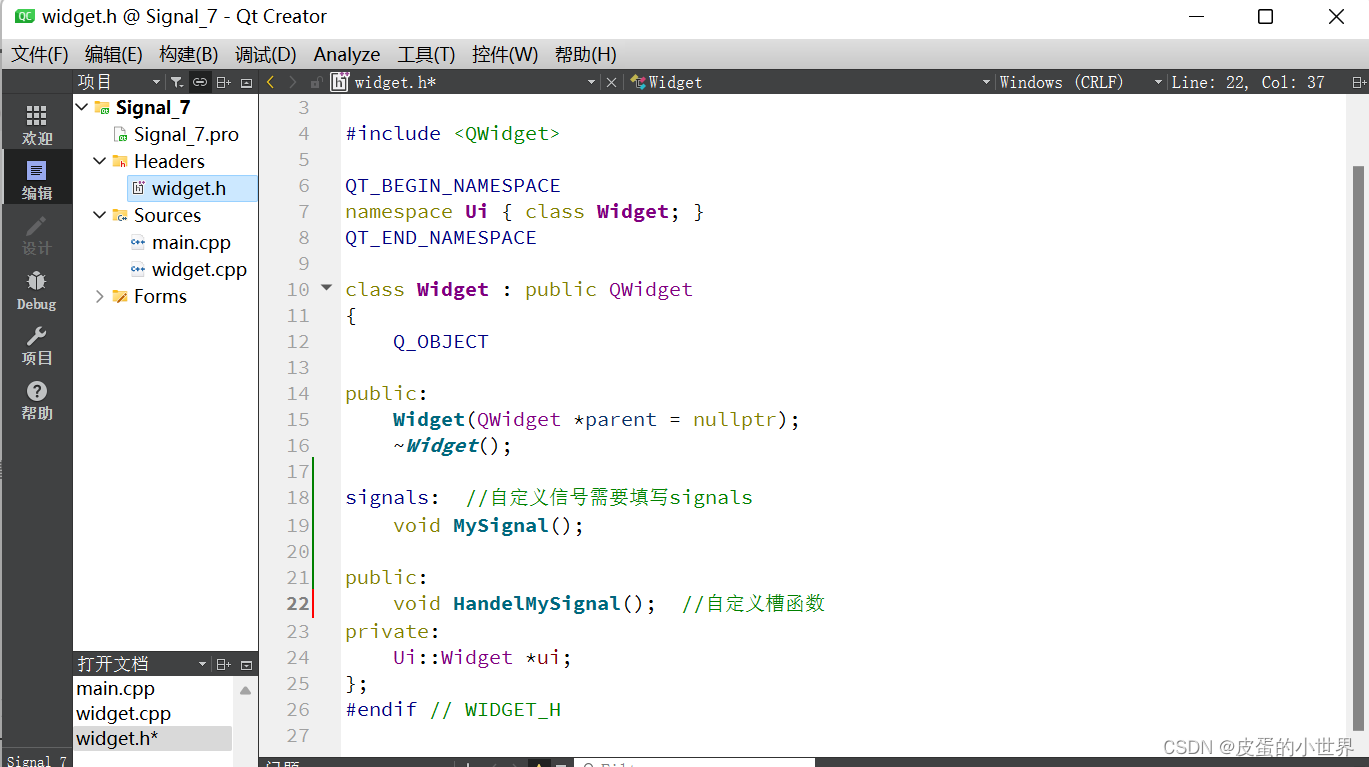
Task: Switch to widget.cpp in open documents
Action: (x=124, y=713)
